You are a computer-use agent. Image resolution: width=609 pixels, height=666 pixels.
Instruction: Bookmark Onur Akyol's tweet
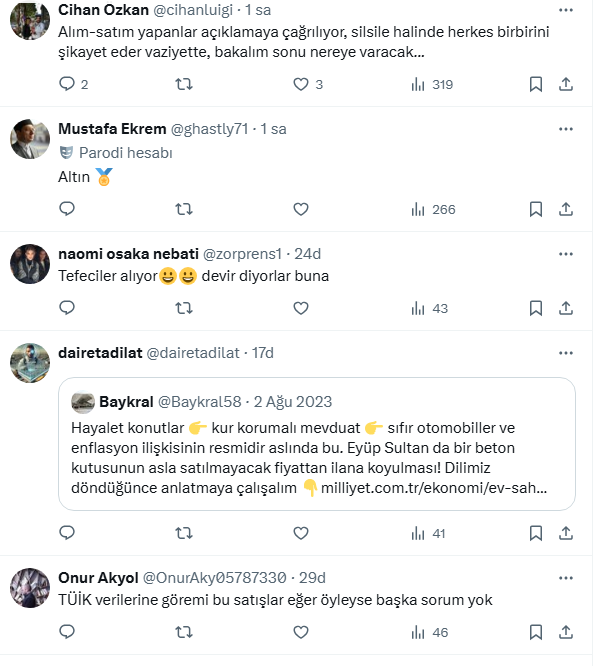[x=536, y=632]
